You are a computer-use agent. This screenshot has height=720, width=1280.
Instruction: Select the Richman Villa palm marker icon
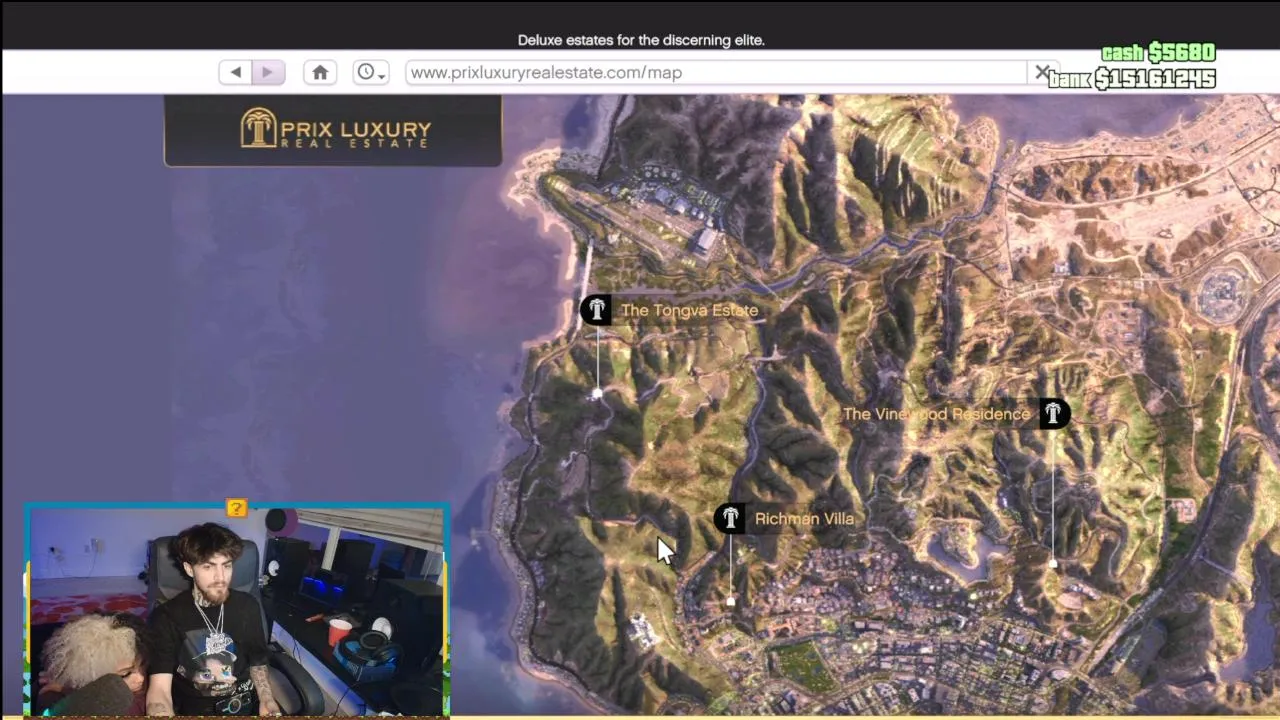pyautogui.click(x=729, y=518)
